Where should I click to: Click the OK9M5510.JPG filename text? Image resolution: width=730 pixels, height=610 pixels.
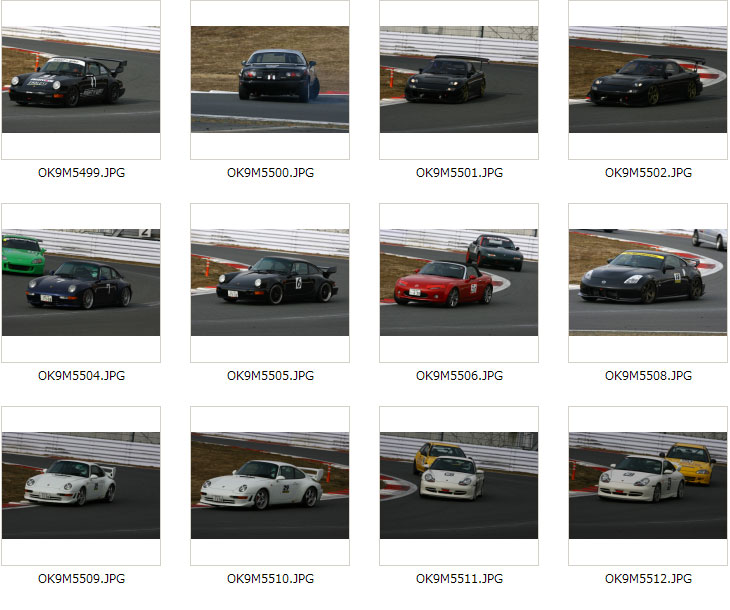point(270,579)
